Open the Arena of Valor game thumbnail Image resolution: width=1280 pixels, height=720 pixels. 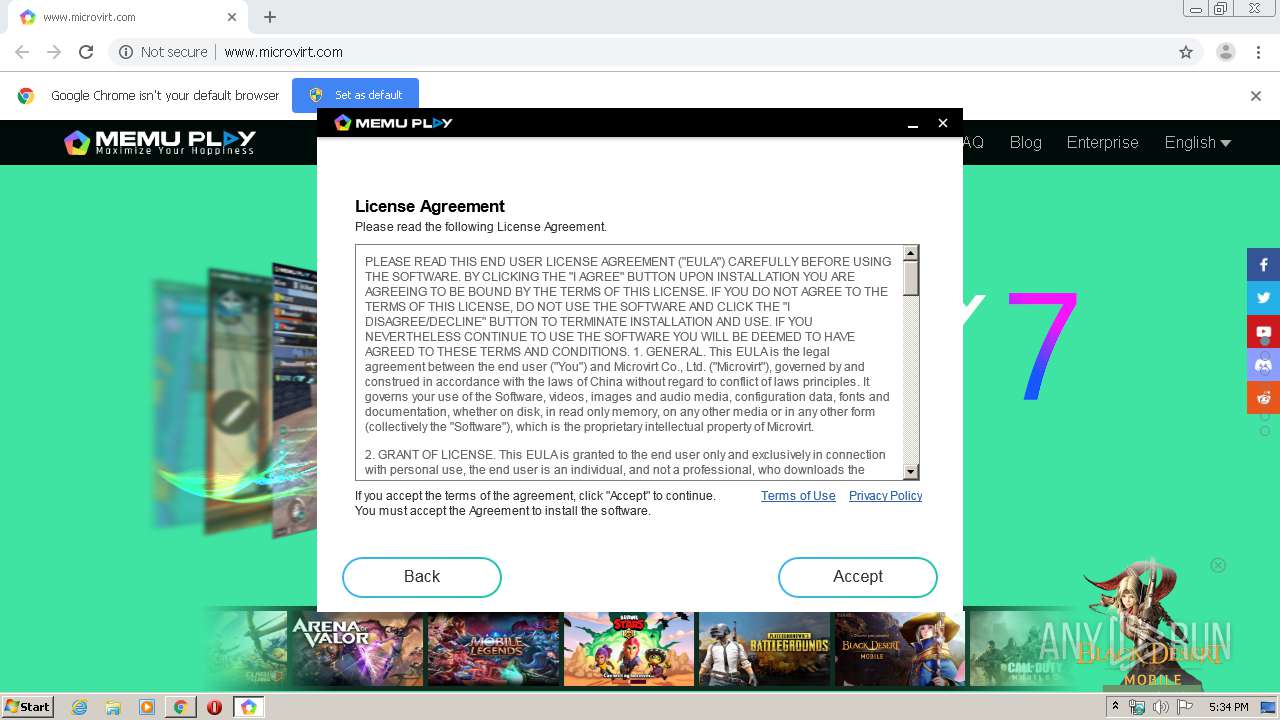356,649
